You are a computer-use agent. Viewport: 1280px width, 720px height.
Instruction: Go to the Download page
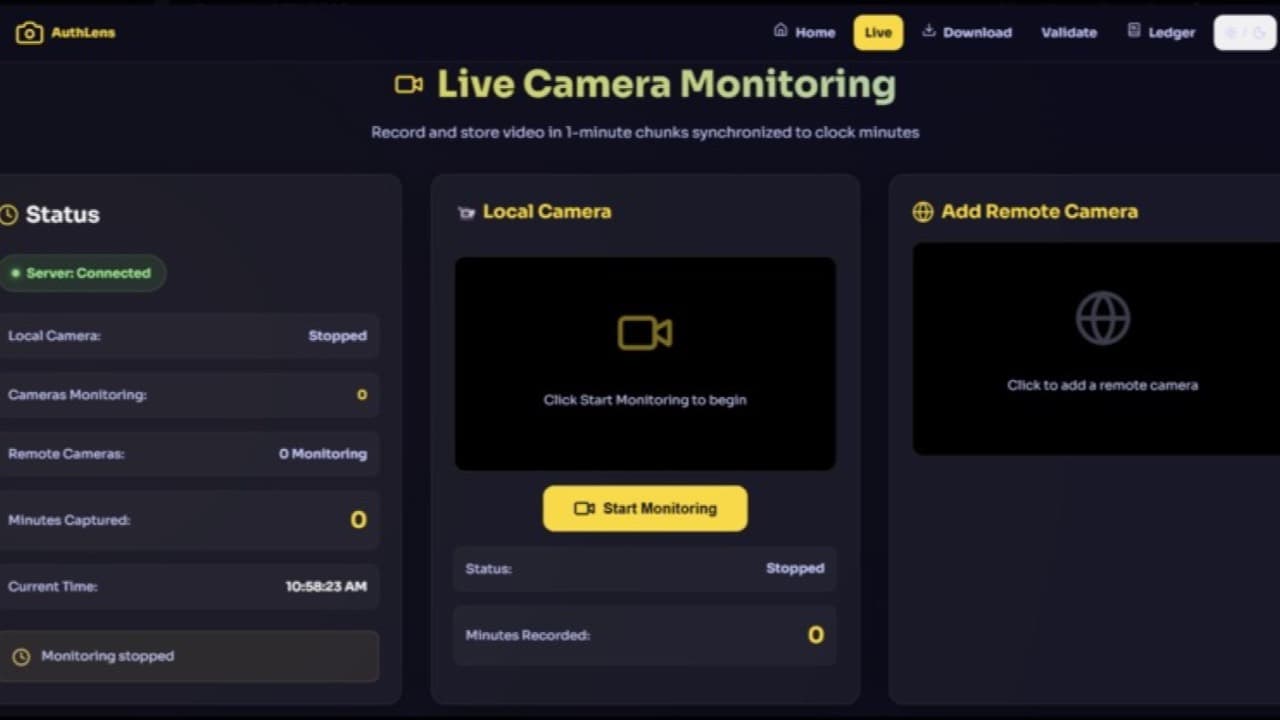coord(966,32)
